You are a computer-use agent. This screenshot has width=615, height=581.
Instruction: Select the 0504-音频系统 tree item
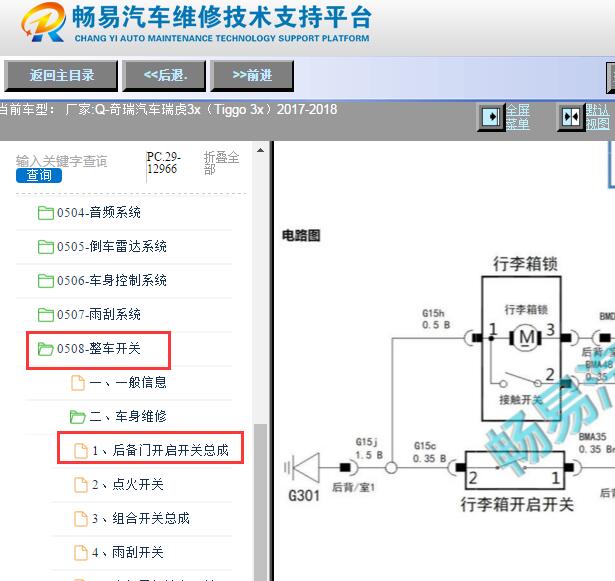pos(99,213)
